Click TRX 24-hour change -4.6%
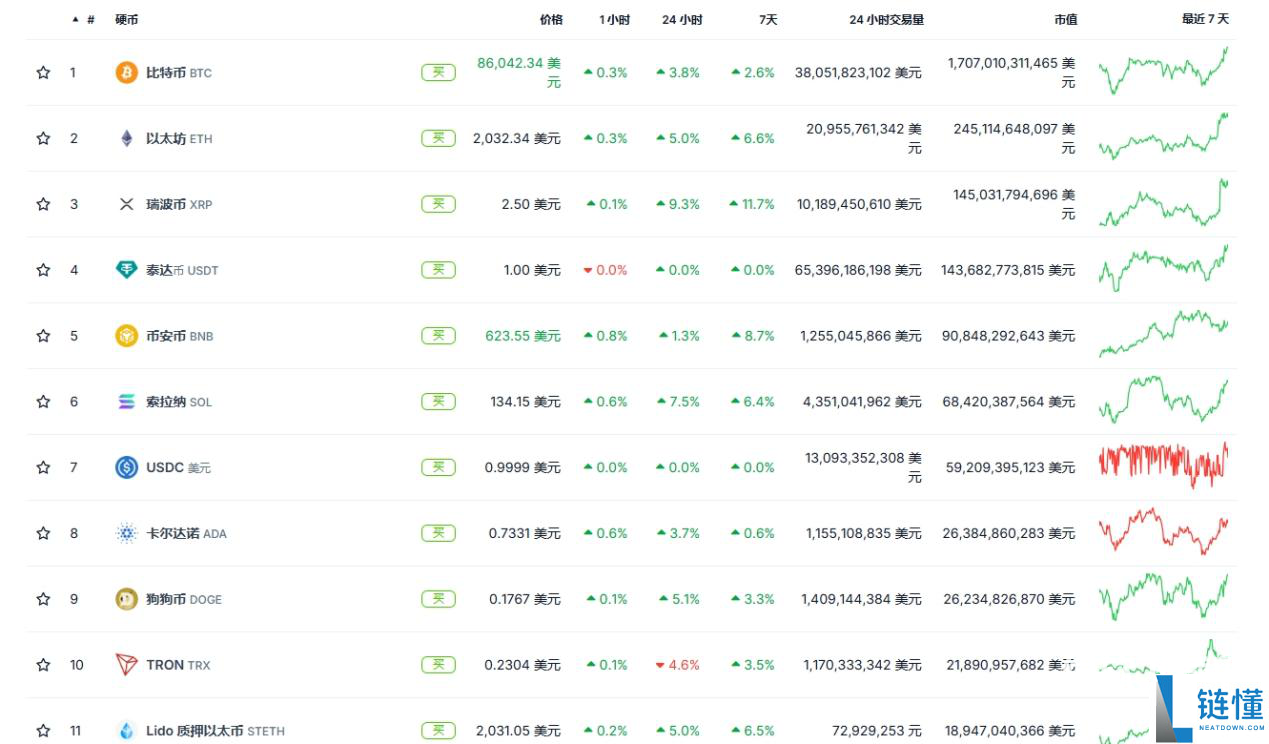1269x744 pixels. pos(678,665)
